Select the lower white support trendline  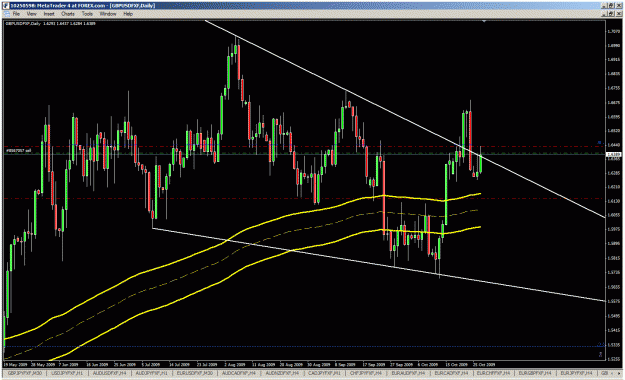(x=379, y=264)
